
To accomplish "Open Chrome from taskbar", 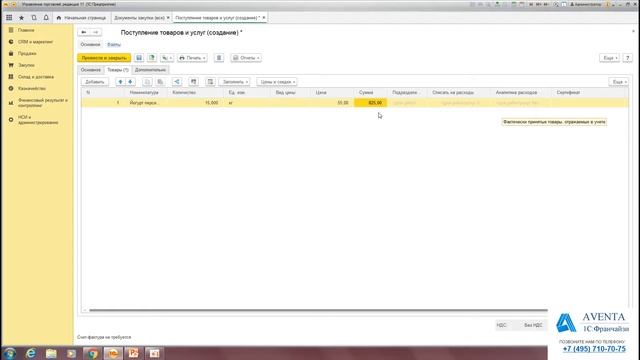I will [x=92, y=353].
